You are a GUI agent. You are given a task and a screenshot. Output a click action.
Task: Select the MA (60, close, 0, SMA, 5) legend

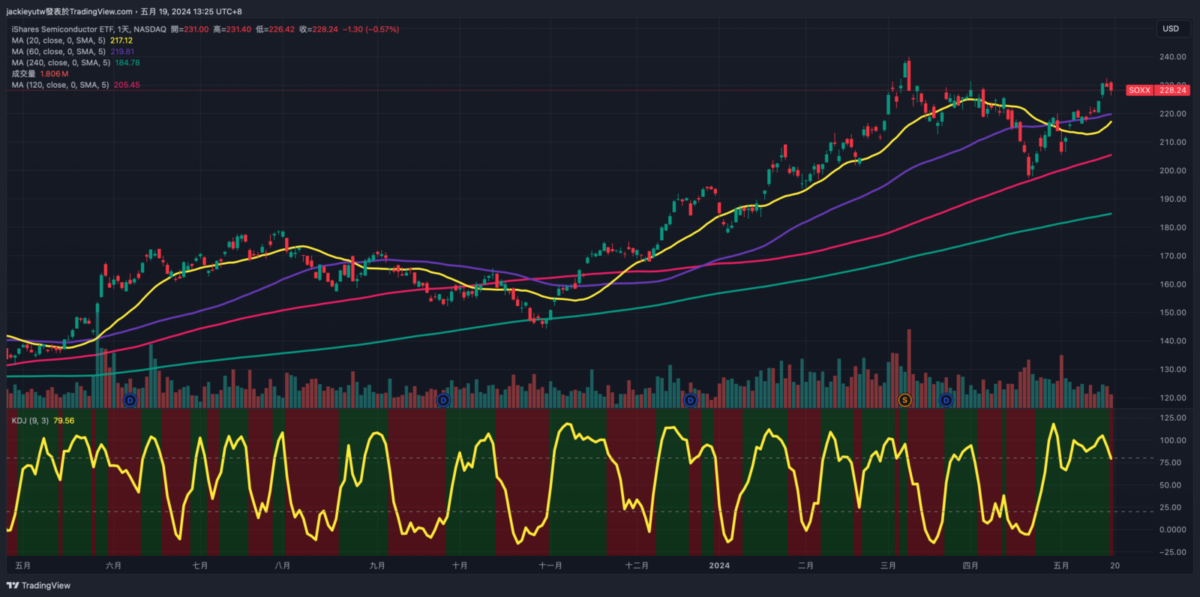coord(65,51)
